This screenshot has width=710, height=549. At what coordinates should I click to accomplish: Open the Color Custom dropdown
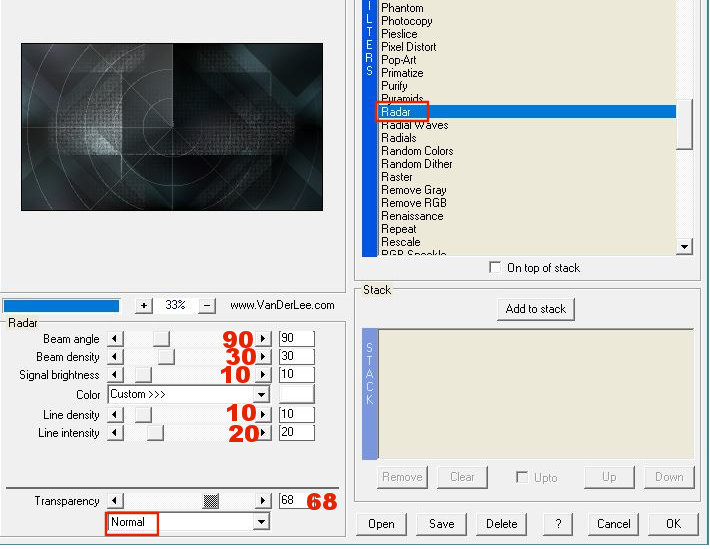[x=262, y=394]
